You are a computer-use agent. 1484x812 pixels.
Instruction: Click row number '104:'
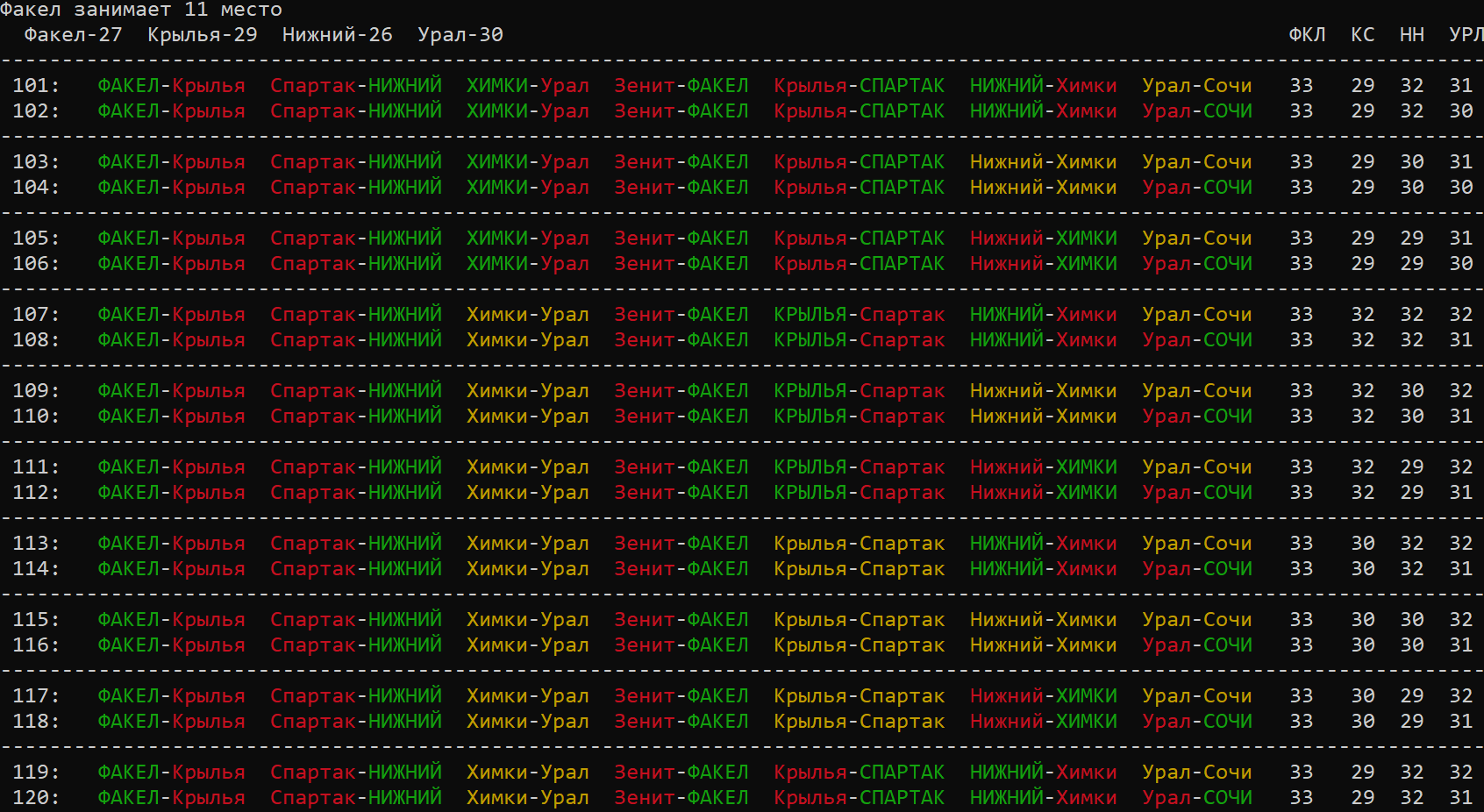pos(36,188)
